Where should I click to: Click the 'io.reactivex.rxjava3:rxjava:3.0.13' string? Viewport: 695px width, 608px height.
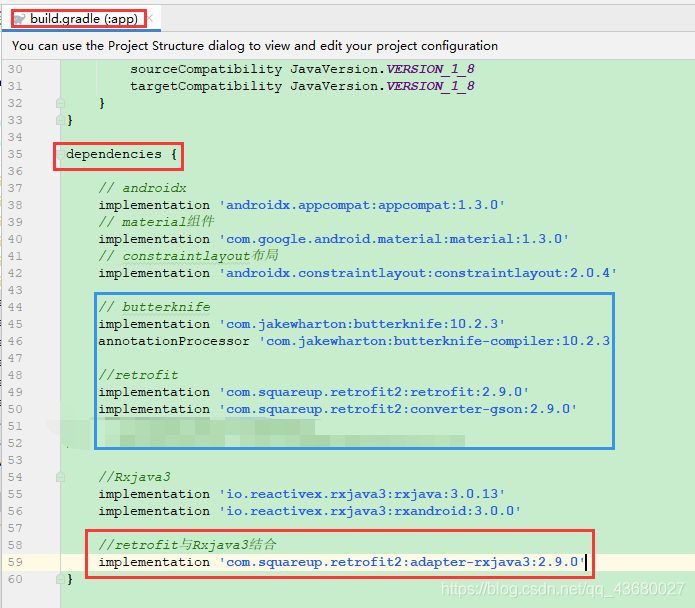[x=362, y=494]
